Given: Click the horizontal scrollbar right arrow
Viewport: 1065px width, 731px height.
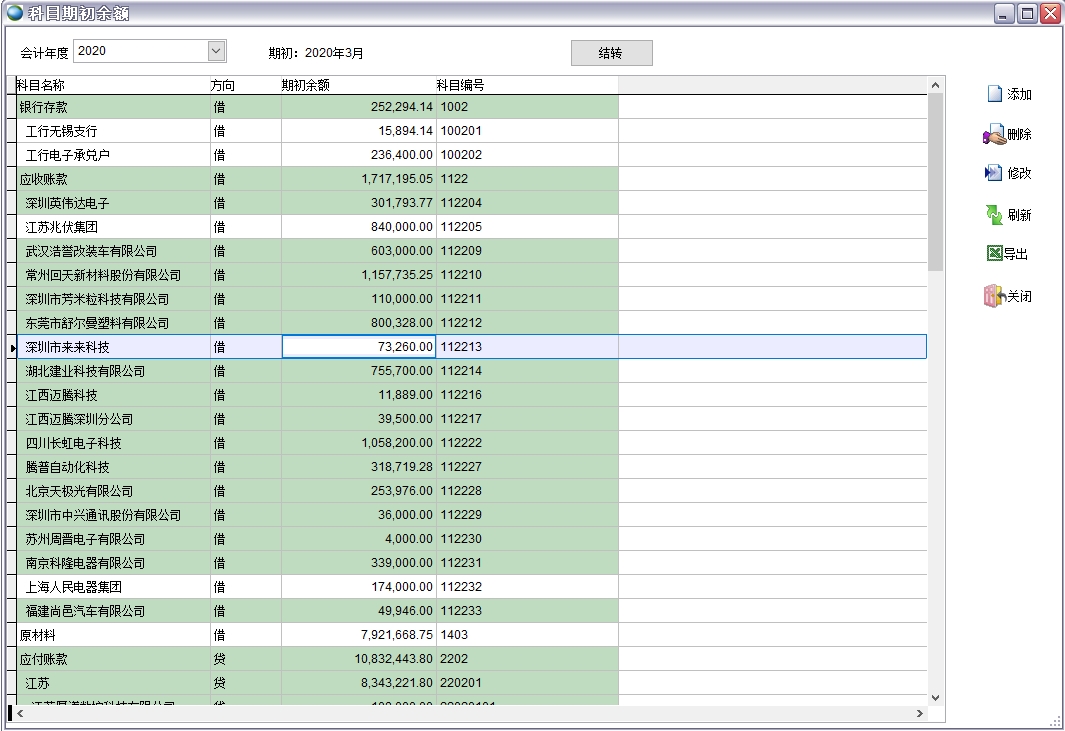Looking at the screenshot, I should point(920,714).
